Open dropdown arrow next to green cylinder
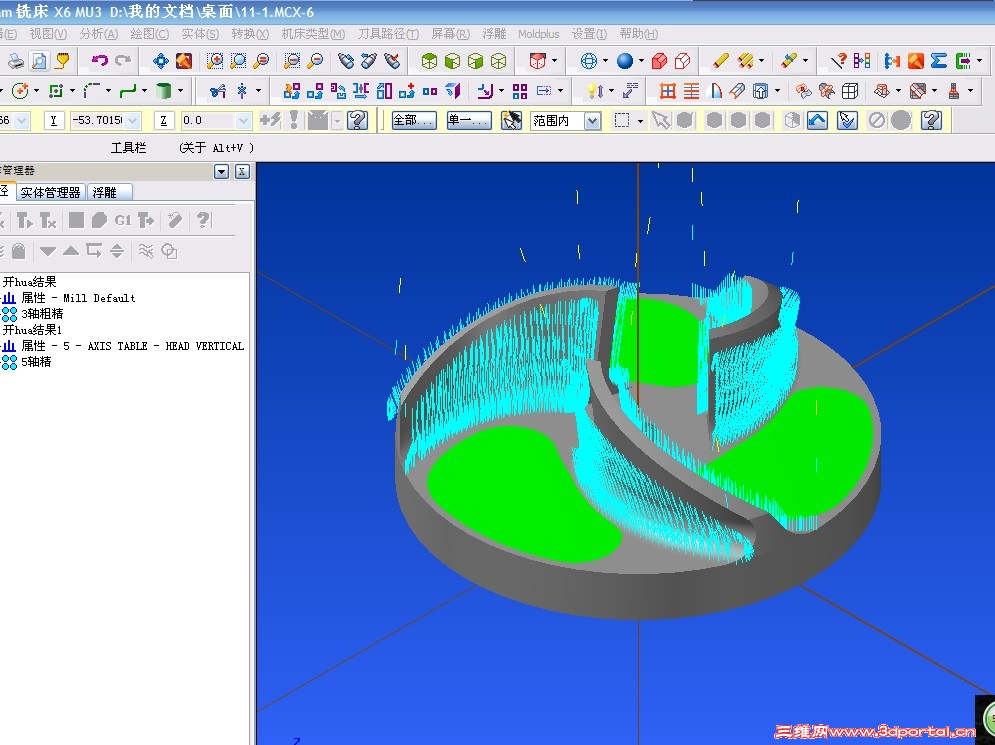Screen dimensions: 995x745 pyautogui.click(x=180, y=91)
